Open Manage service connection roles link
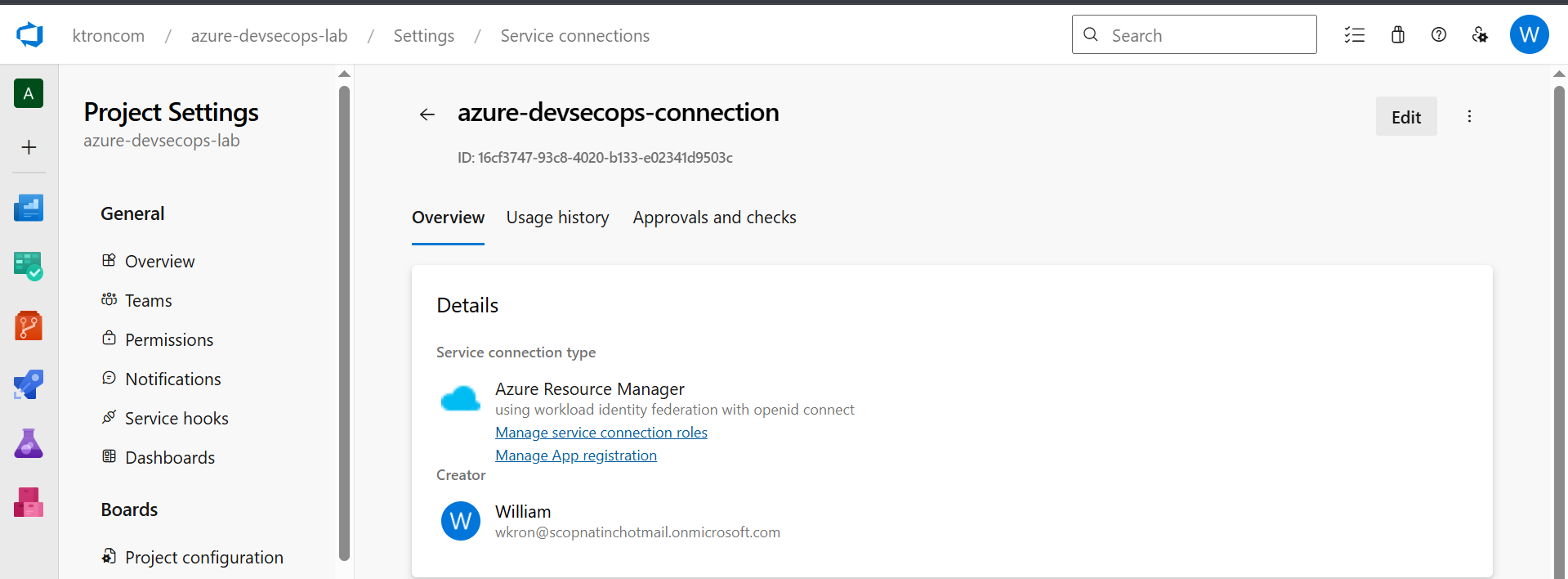 point(601,433)
